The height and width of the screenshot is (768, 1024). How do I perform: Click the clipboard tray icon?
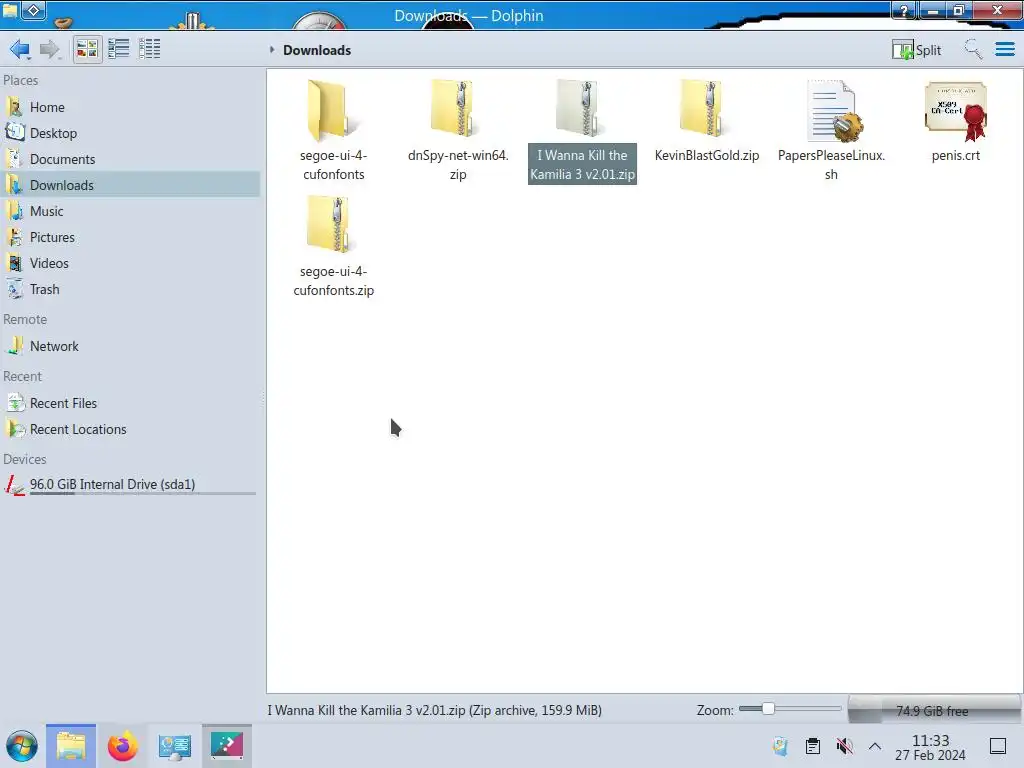click(812, 746)
